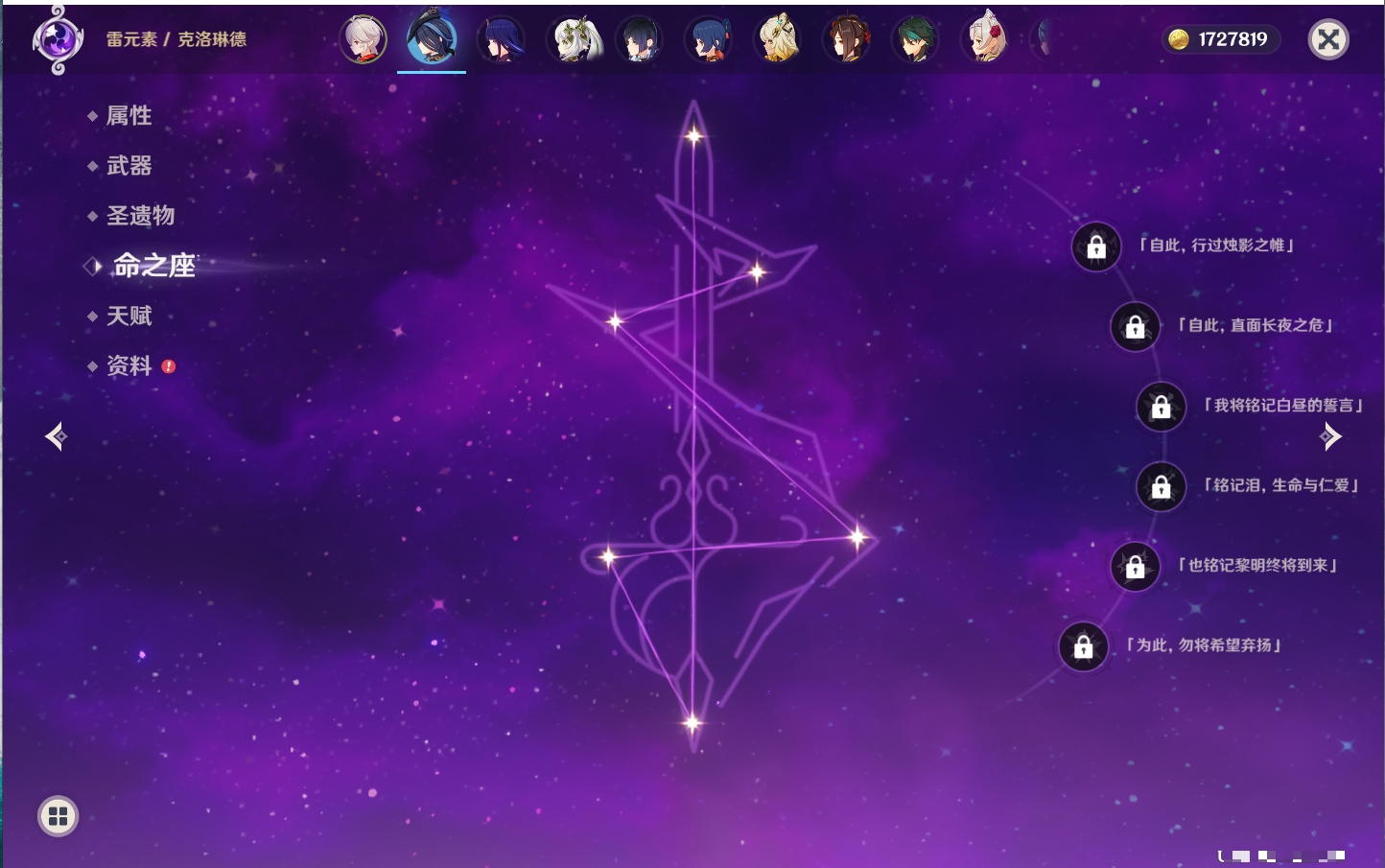
Task: Select the long purple-haired character avatar
Action: coord(501,39)
